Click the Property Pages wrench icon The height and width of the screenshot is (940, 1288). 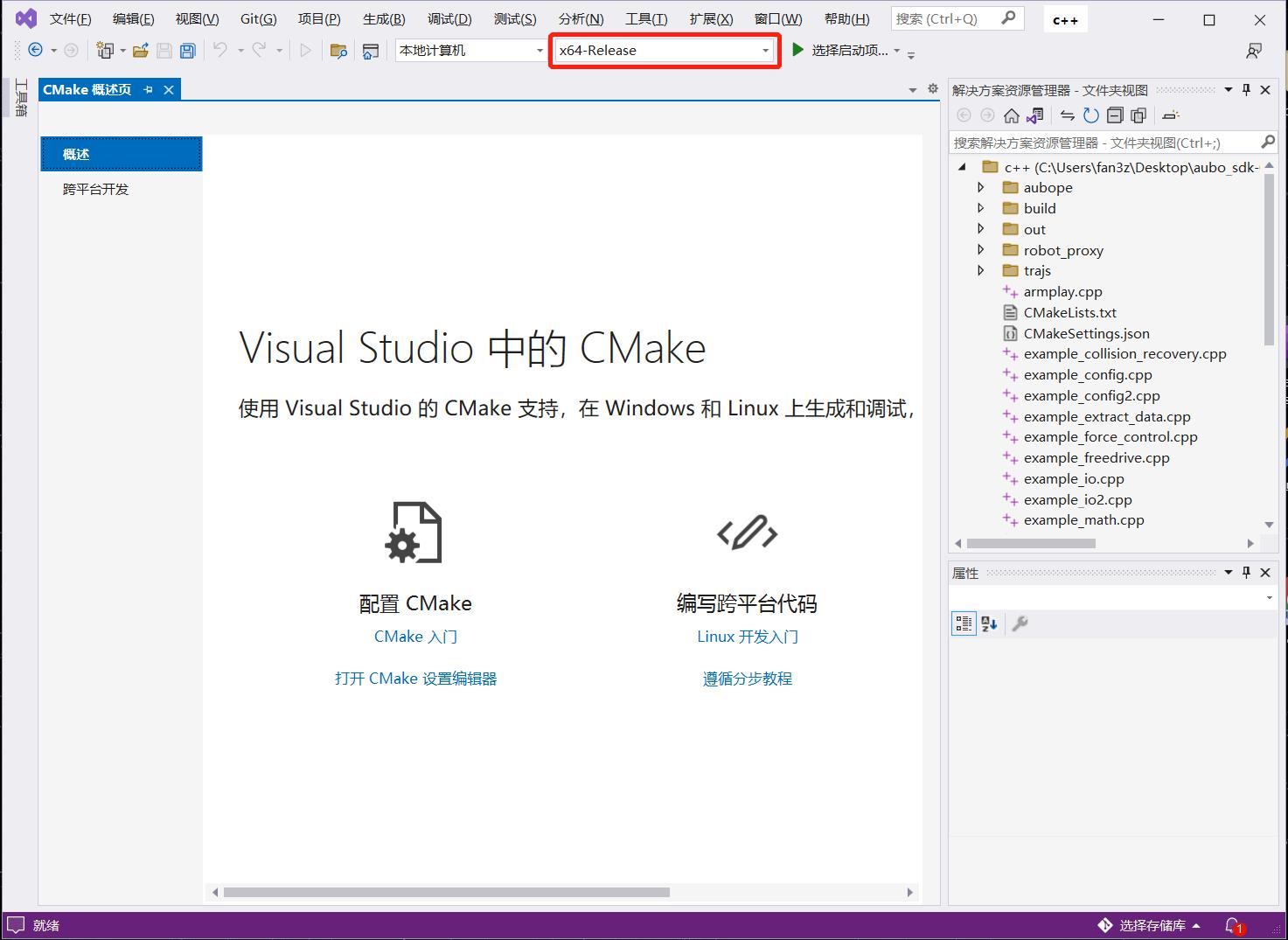tap(1020, 623)
